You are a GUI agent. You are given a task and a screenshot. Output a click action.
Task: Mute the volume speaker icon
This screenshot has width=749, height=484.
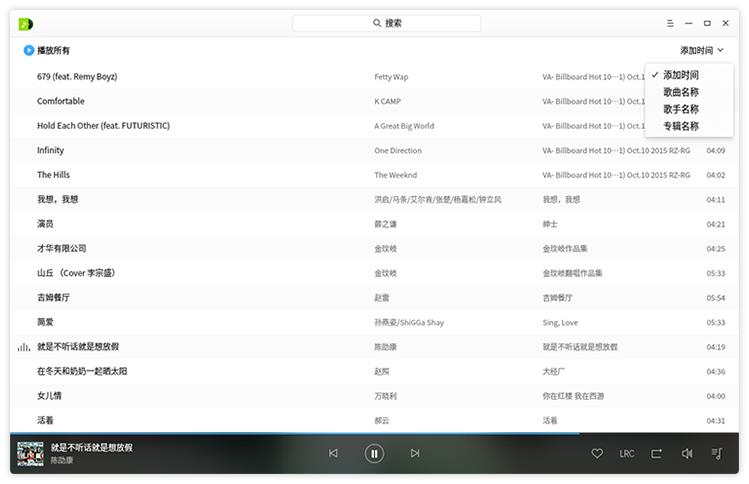(x=687, y=453)
